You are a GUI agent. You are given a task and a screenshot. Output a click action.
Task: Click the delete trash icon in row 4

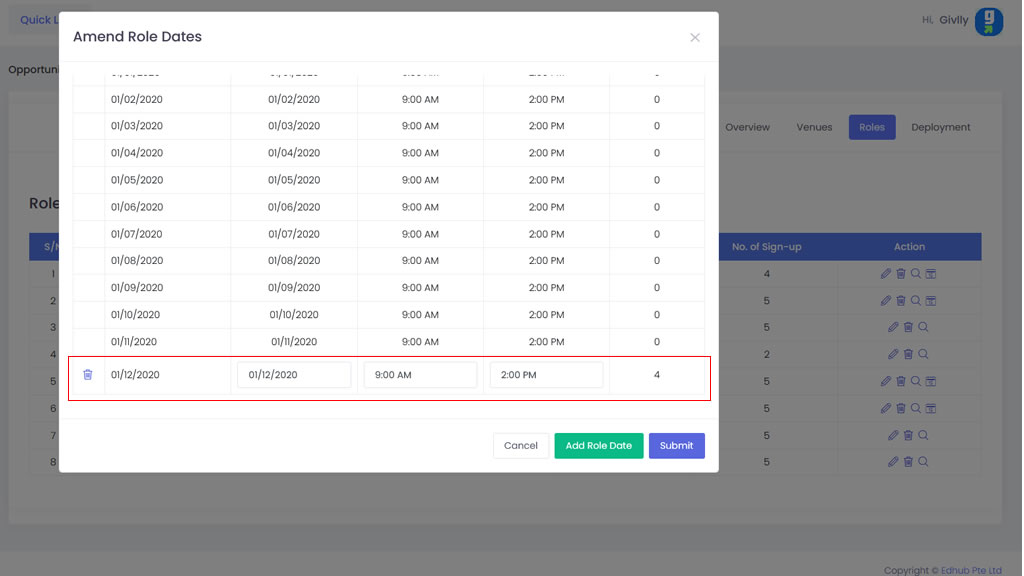(908, 355)
